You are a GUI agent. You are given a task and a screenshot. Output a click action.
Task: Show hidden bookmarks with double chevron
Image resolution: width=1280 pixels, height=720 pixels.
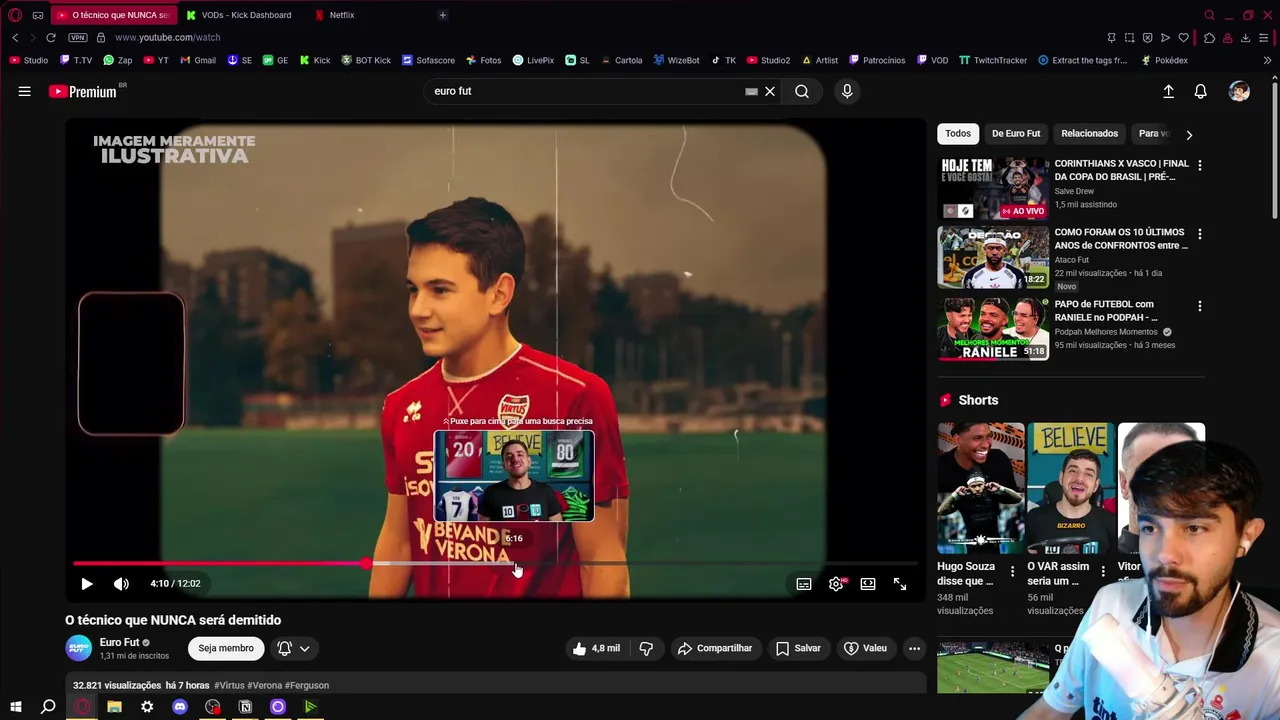(x=1268, y=60)
